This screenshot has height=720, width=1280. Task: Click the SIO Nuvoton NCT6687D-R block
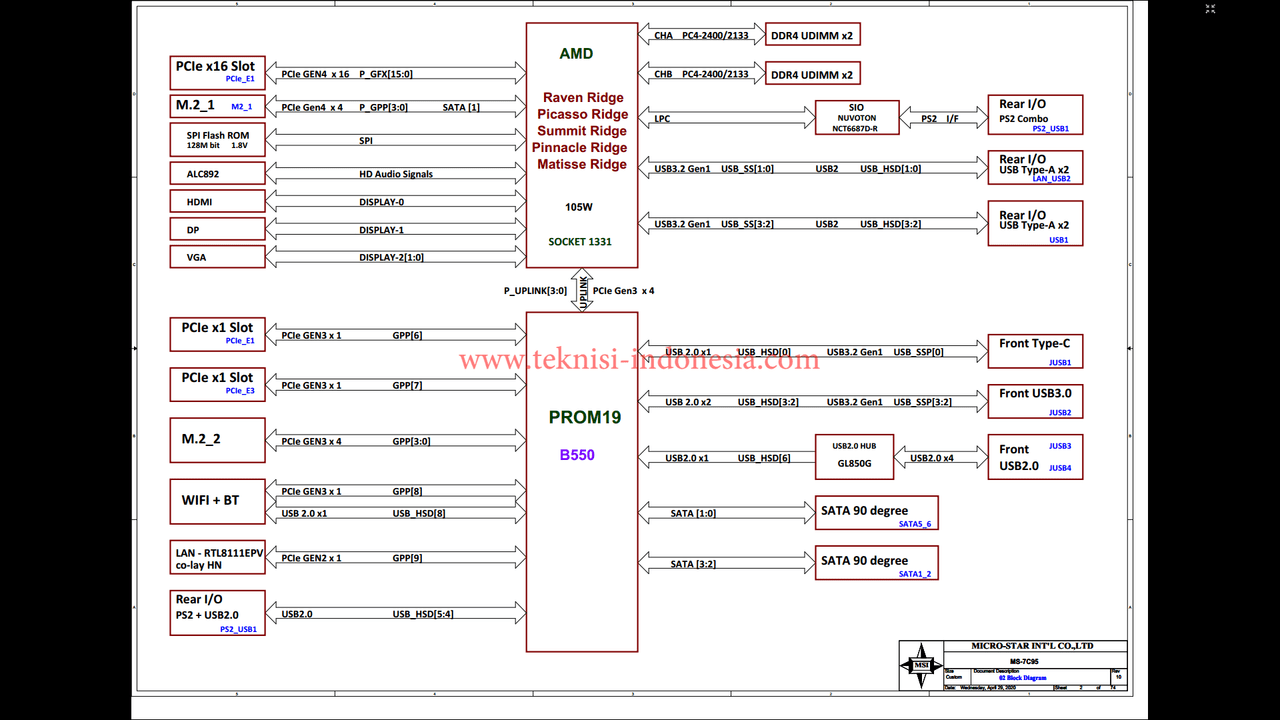[856, 117]
